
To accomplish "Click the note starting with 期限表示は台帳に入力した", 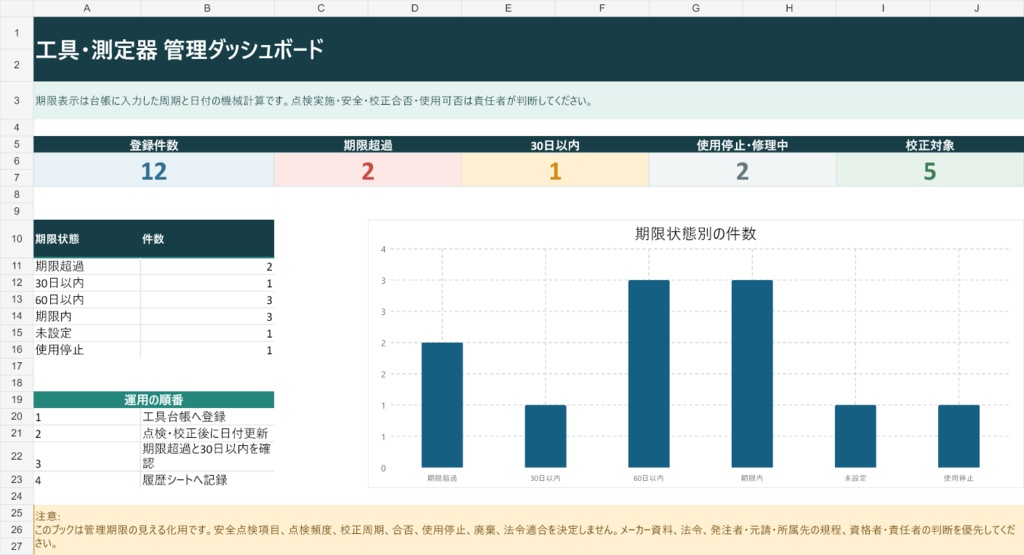I will pos(313,101).
